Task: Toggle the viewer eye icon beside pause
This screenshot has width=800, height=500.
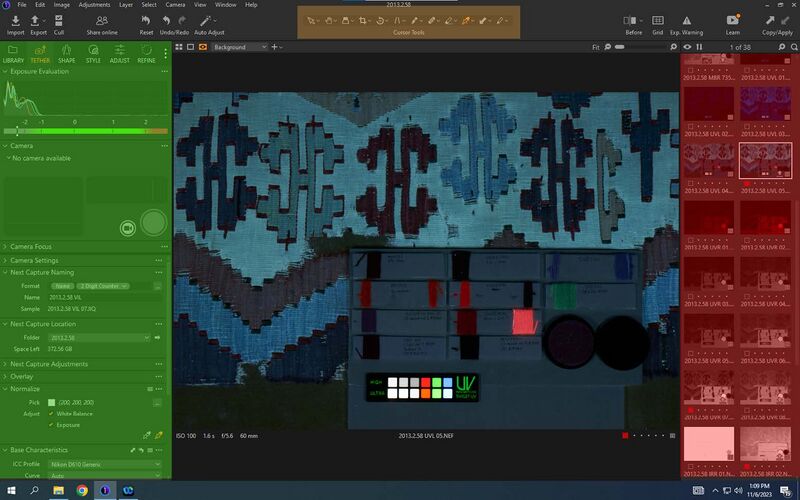Action: (x=687, y=47)
